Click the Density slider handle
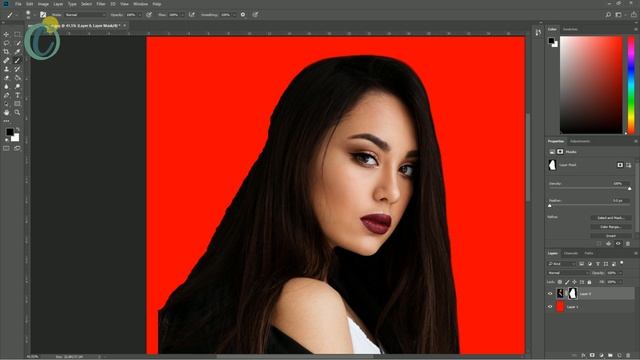 pos(629,189)
